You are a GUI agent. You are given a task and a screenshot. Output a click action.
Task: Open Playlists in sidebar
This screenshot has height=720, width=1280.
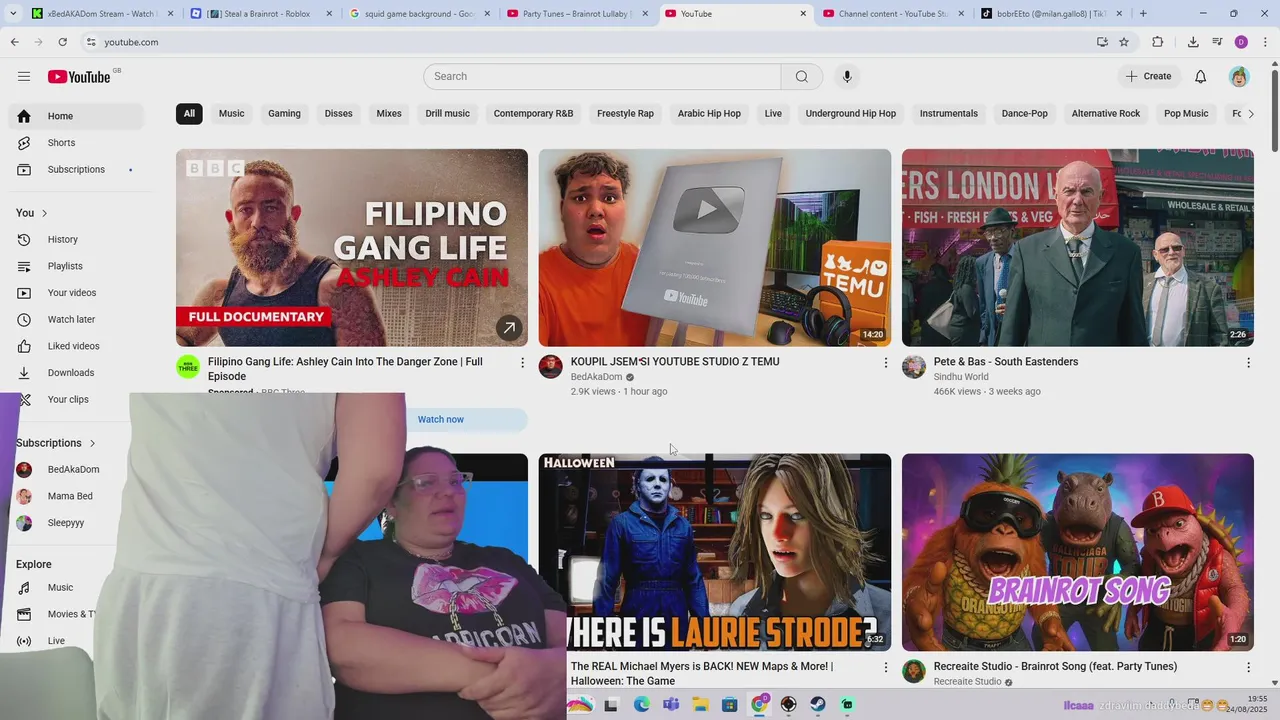click(x=76, y=266)
